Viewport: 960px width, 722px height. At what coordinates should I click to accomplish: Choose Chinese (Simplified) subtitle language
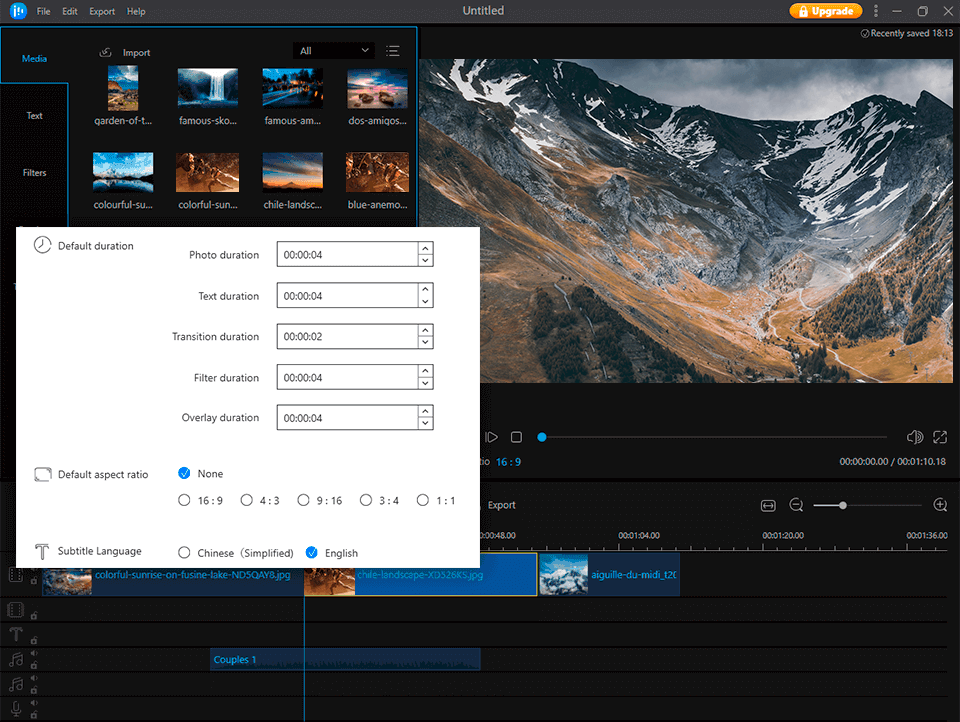(x=184, y=553)
